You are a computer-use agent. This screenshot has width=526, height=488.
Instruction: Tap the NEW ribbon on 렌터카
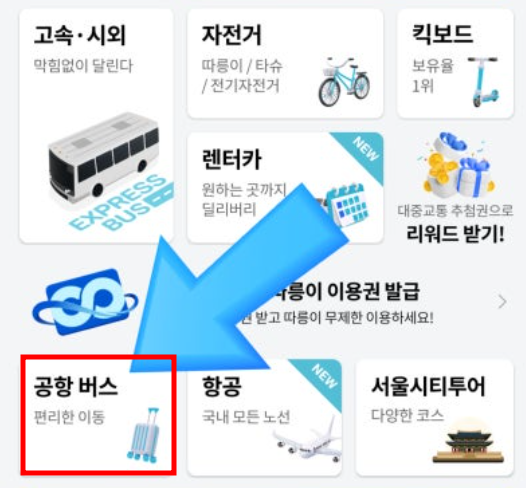[x=364, y=151]
